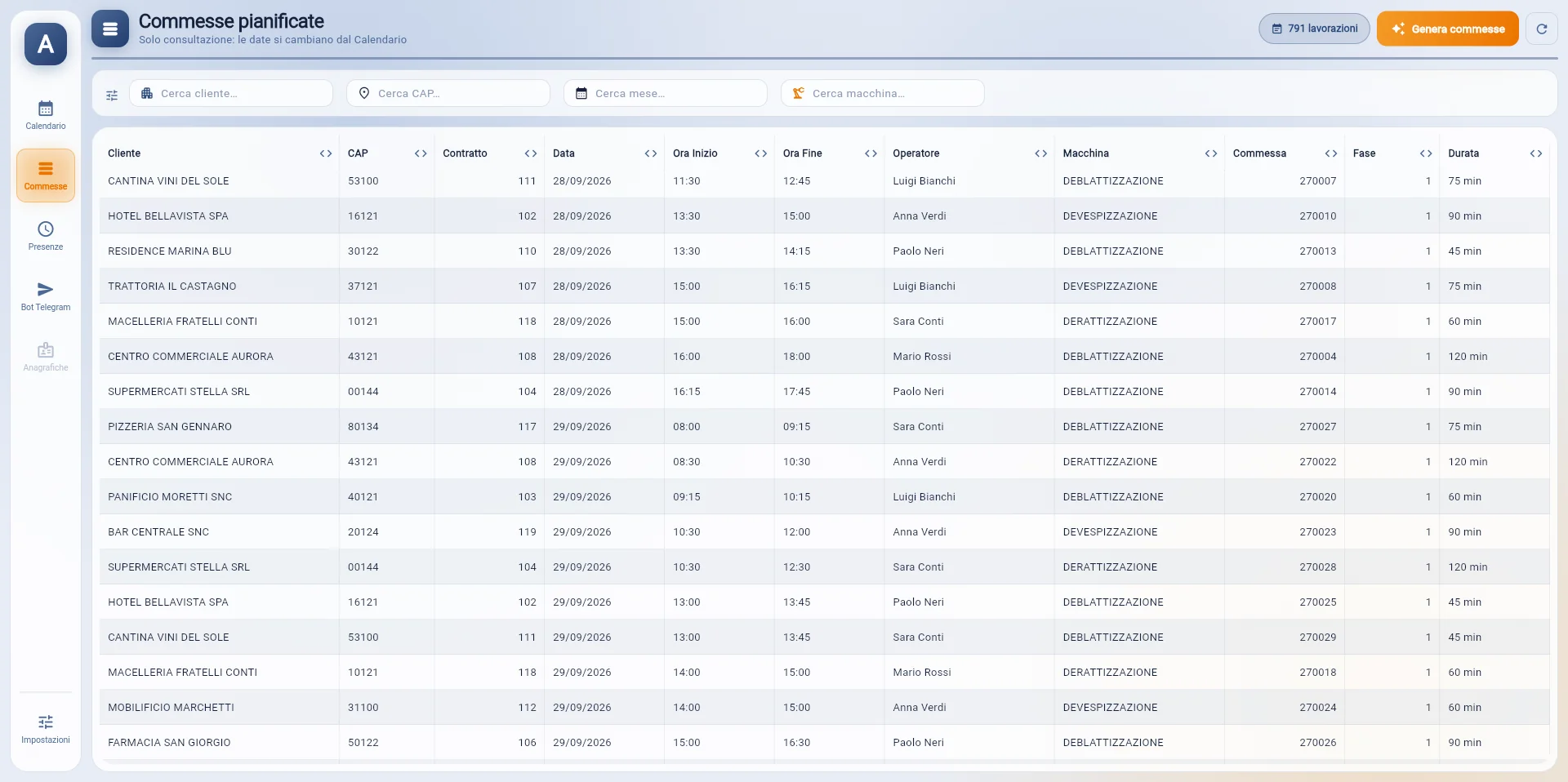Click the Operatore column header

click(916, 153)
